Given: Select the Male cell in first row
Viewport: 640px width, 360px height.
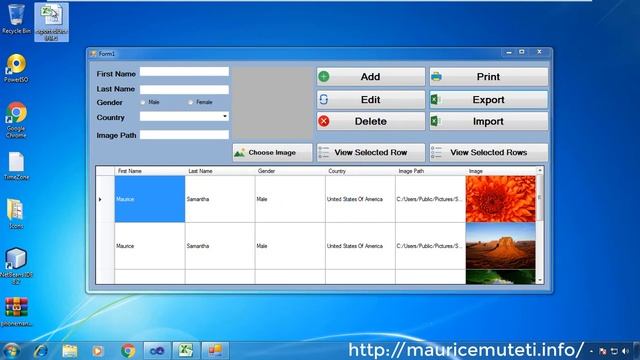Looking at the screenshot, I should (x=290, y=199).
